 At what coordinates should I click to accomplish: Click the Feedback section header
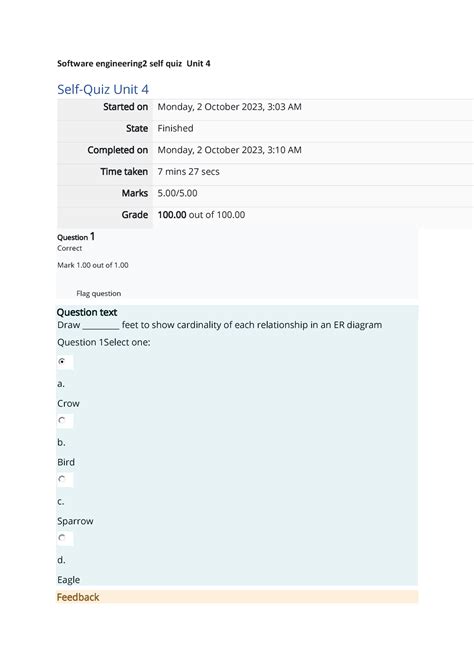(78, 597)
